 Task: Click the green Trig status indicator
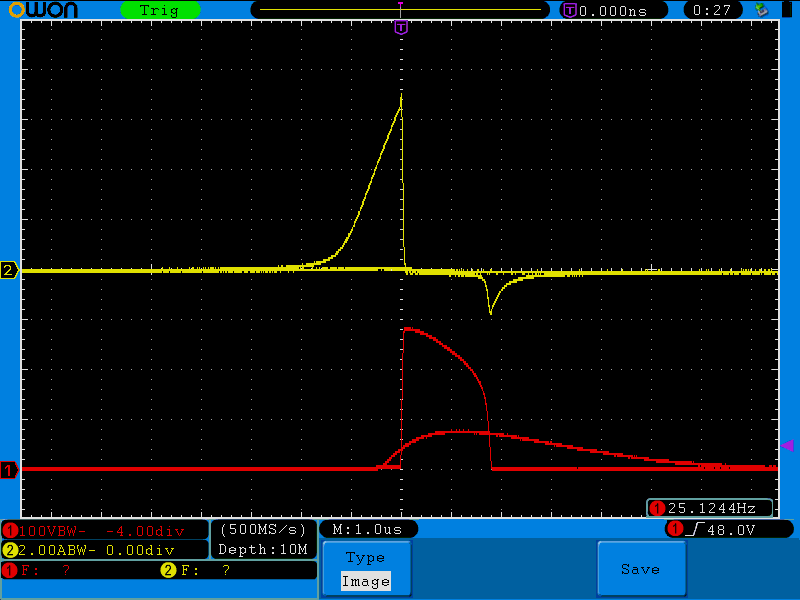click(160, 10)
